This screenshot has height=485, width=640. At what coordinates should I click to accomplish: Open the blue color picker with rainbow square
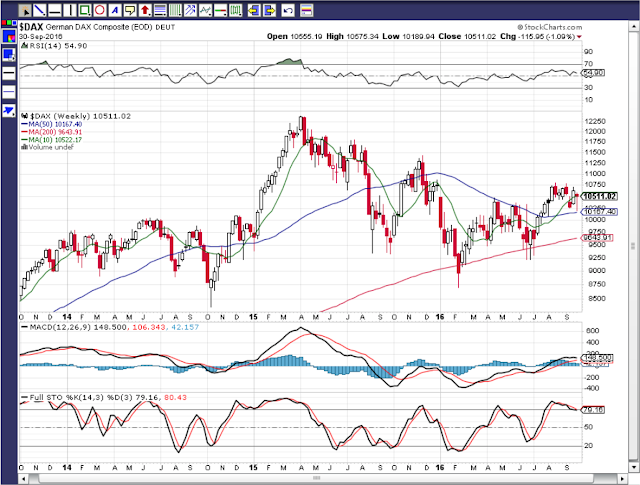pyautogui.click(x=9, y=37)
